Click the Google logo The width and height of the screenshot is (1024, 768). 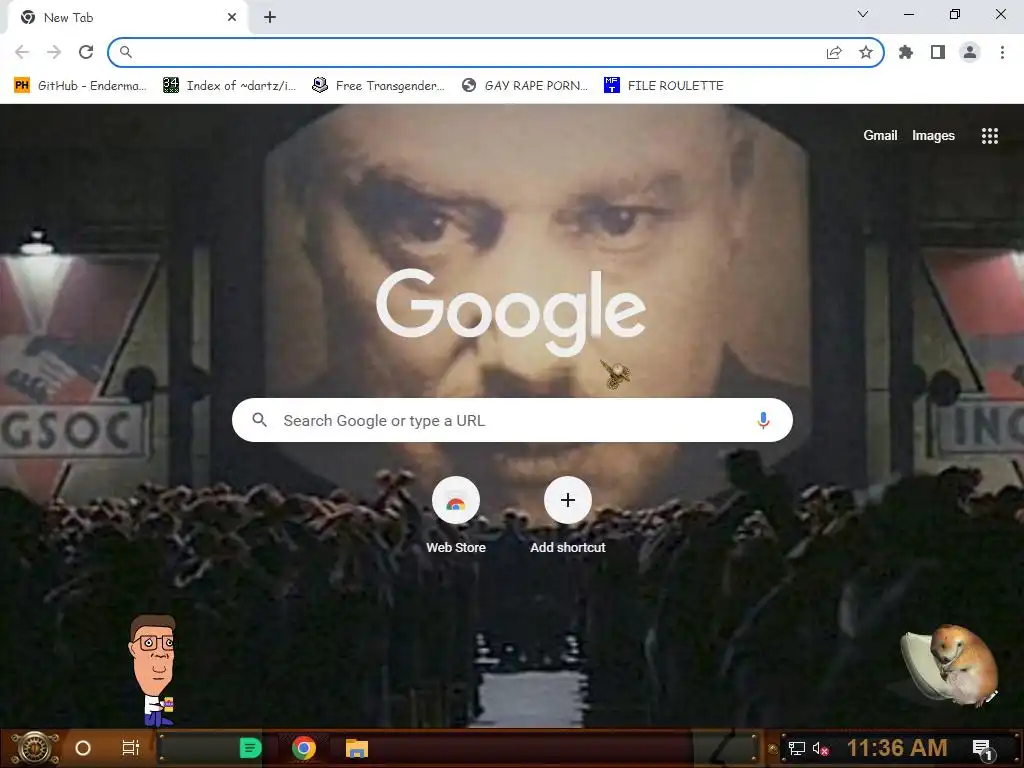[511, 312]
